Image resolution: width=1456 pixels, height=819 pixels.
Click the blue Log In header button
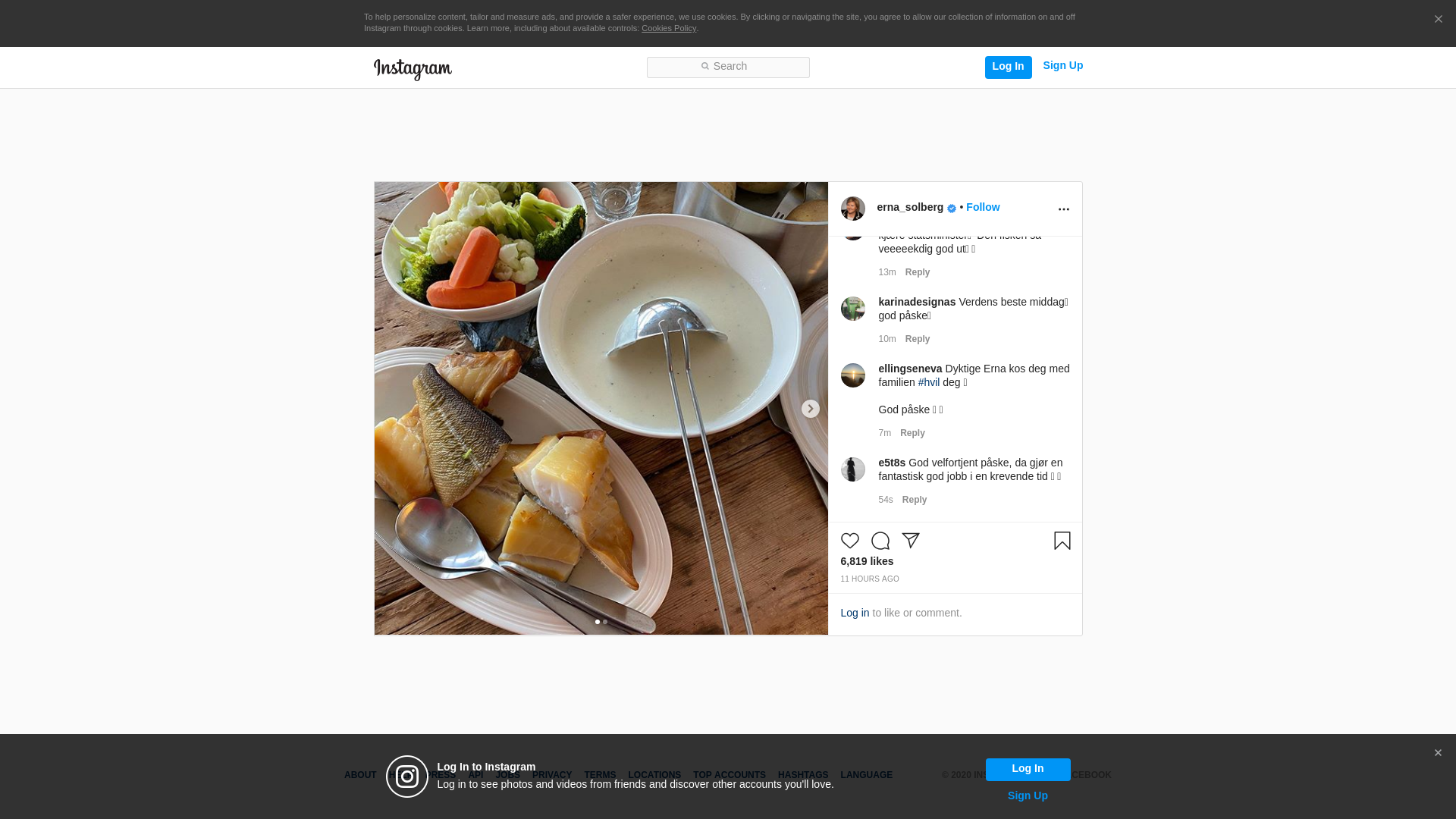click(x=1008, y=67)
